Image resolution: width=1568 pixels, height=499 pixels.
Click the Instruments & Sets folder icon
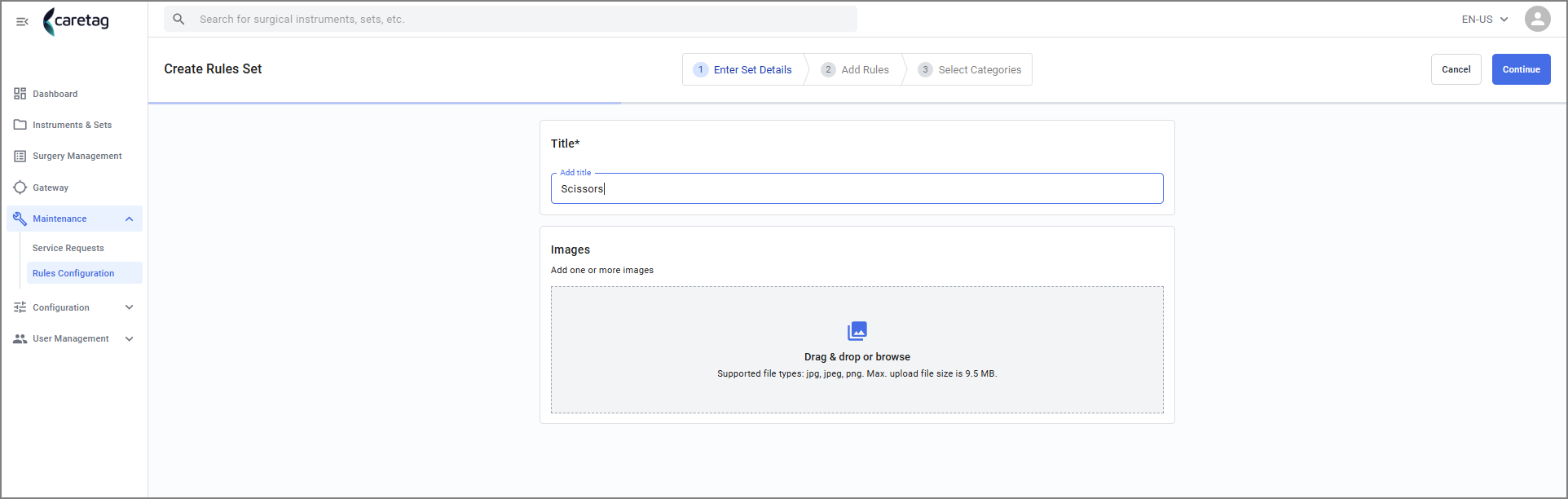tap(20, 125)
